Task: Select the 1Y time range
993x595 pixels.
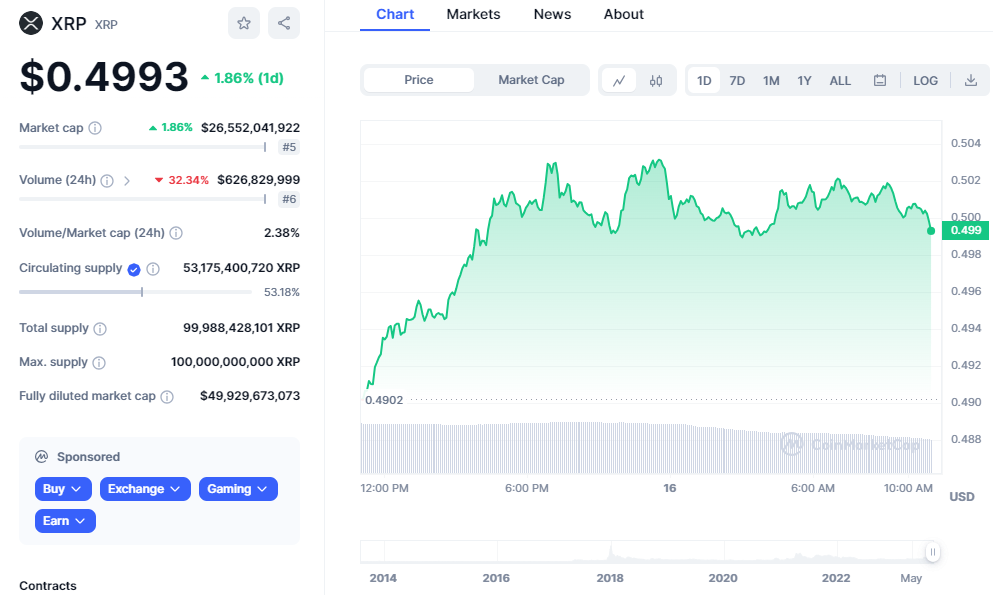Action: 804,80
